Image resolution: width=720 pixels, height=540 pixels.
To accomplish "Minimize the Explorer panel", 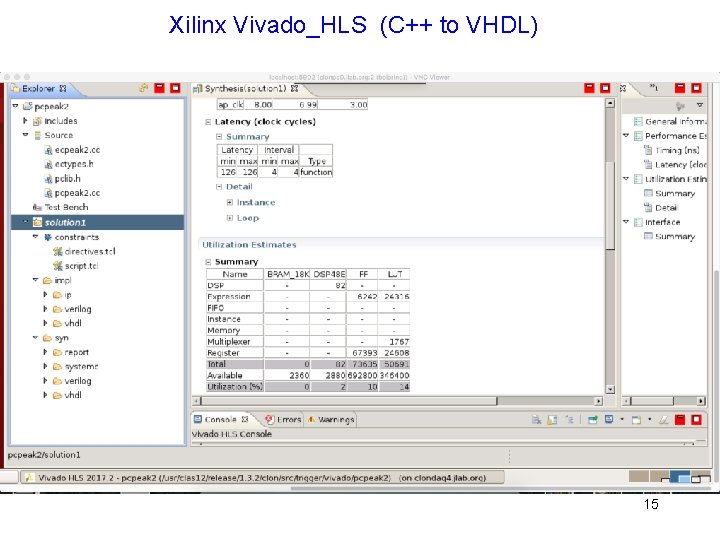I will [159, 88].
